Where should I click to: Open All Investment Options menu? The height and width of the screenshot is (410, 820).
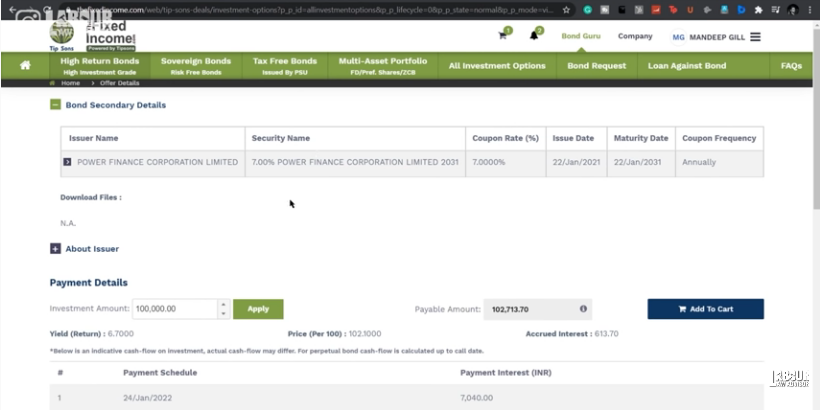[497, 66]
